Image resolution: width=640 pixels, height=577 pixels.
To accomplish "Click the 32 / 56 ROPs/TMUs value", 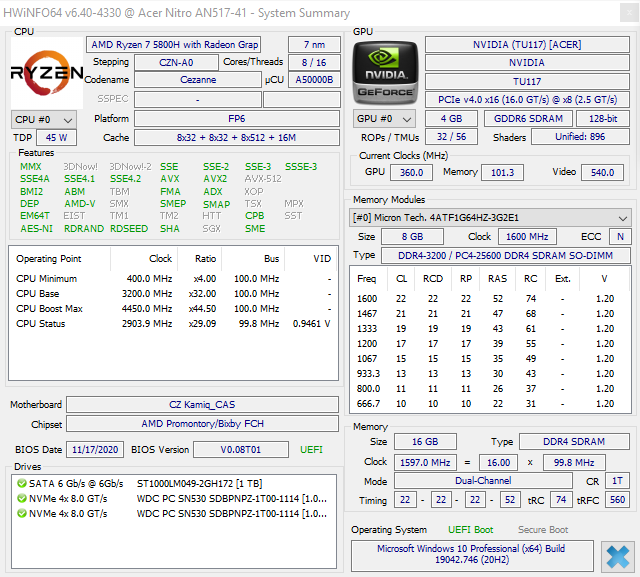I will 451,137.
